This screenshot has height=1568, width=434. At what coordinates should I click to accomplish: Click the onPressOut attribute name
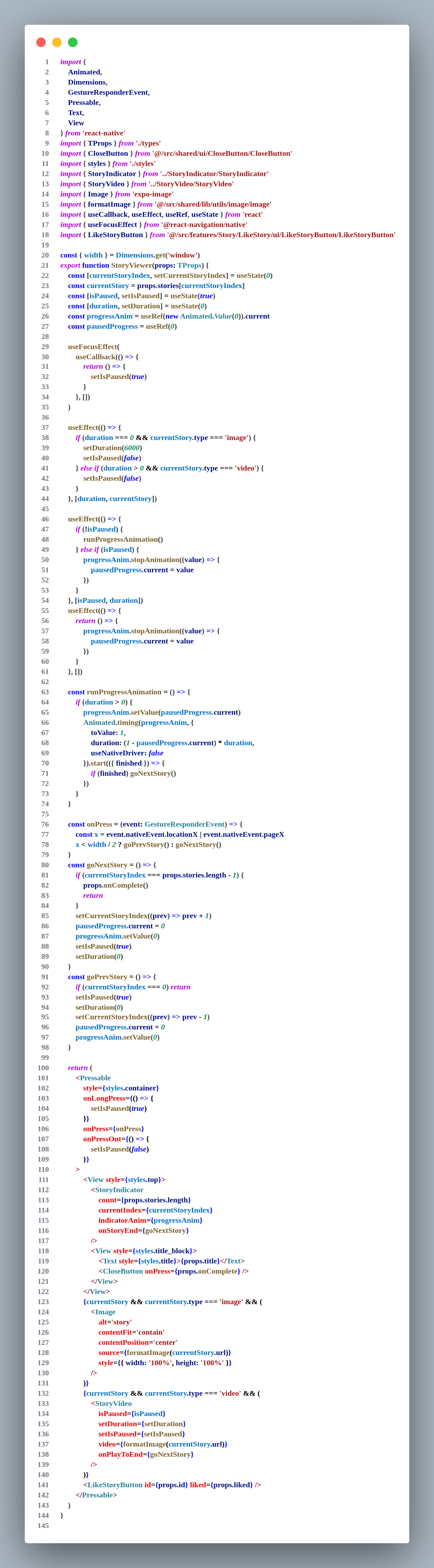coord(104,1139)
